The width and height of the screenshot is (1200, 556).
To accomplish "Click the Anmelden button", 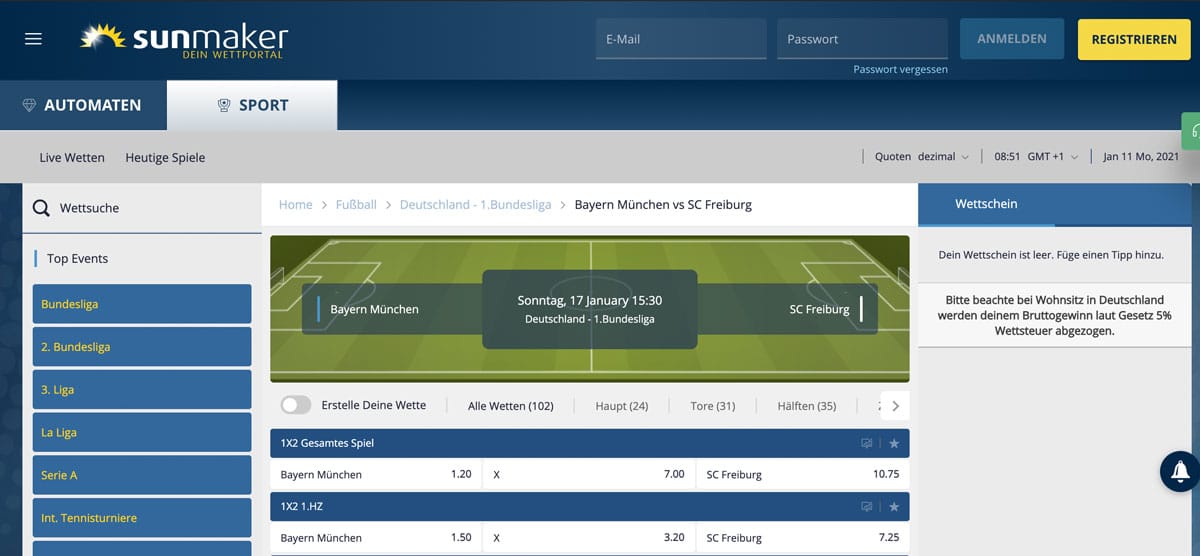I will click(x=1012, y=39).
